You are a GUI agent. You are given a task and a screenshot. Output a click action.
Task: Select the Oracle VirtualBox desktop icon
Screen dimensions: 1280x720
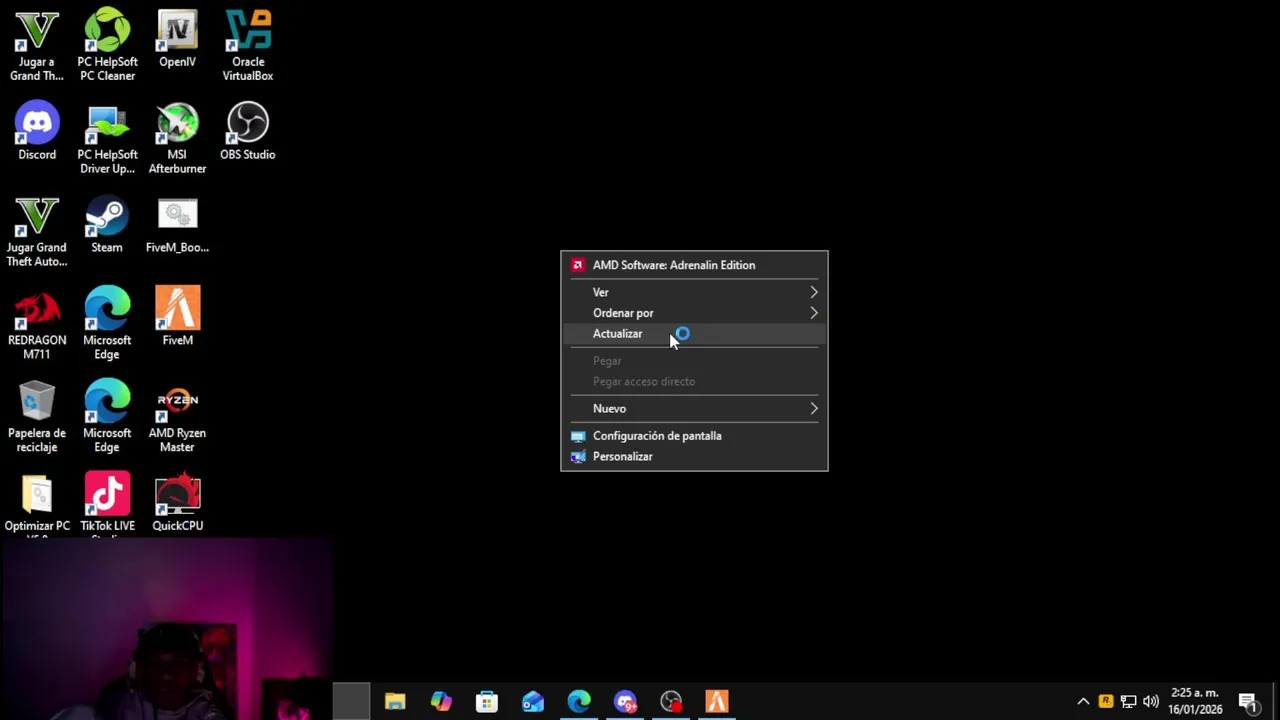(248, 45)
